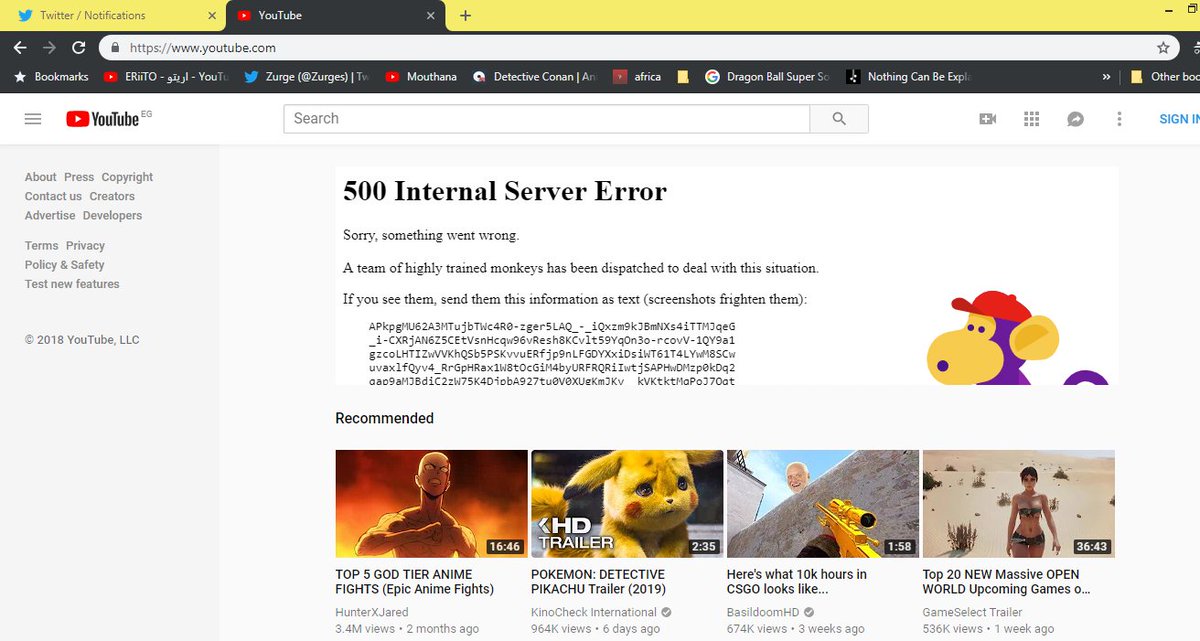Viewport: 1200px width, 641px height.
Task: Go back with the browser back arrow
Action: 20,47
